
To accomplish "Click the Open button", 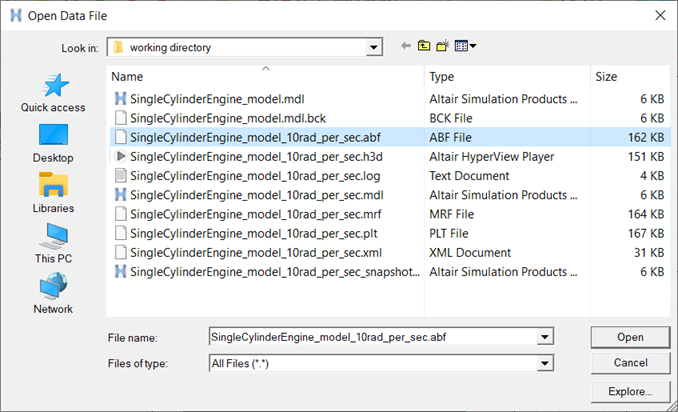I will click(630, 337).
